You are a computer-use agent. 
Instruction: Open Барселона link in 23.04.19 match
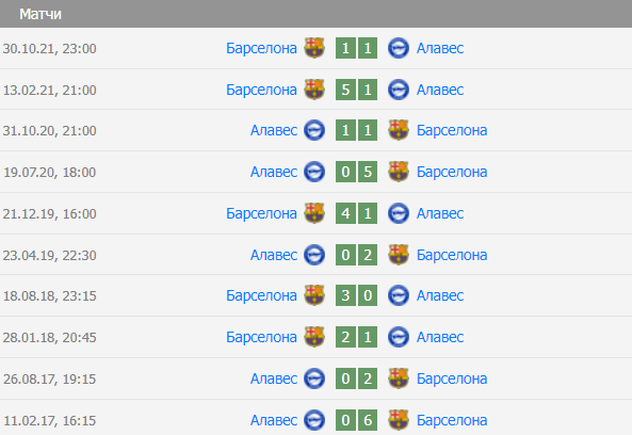[452, 254]
